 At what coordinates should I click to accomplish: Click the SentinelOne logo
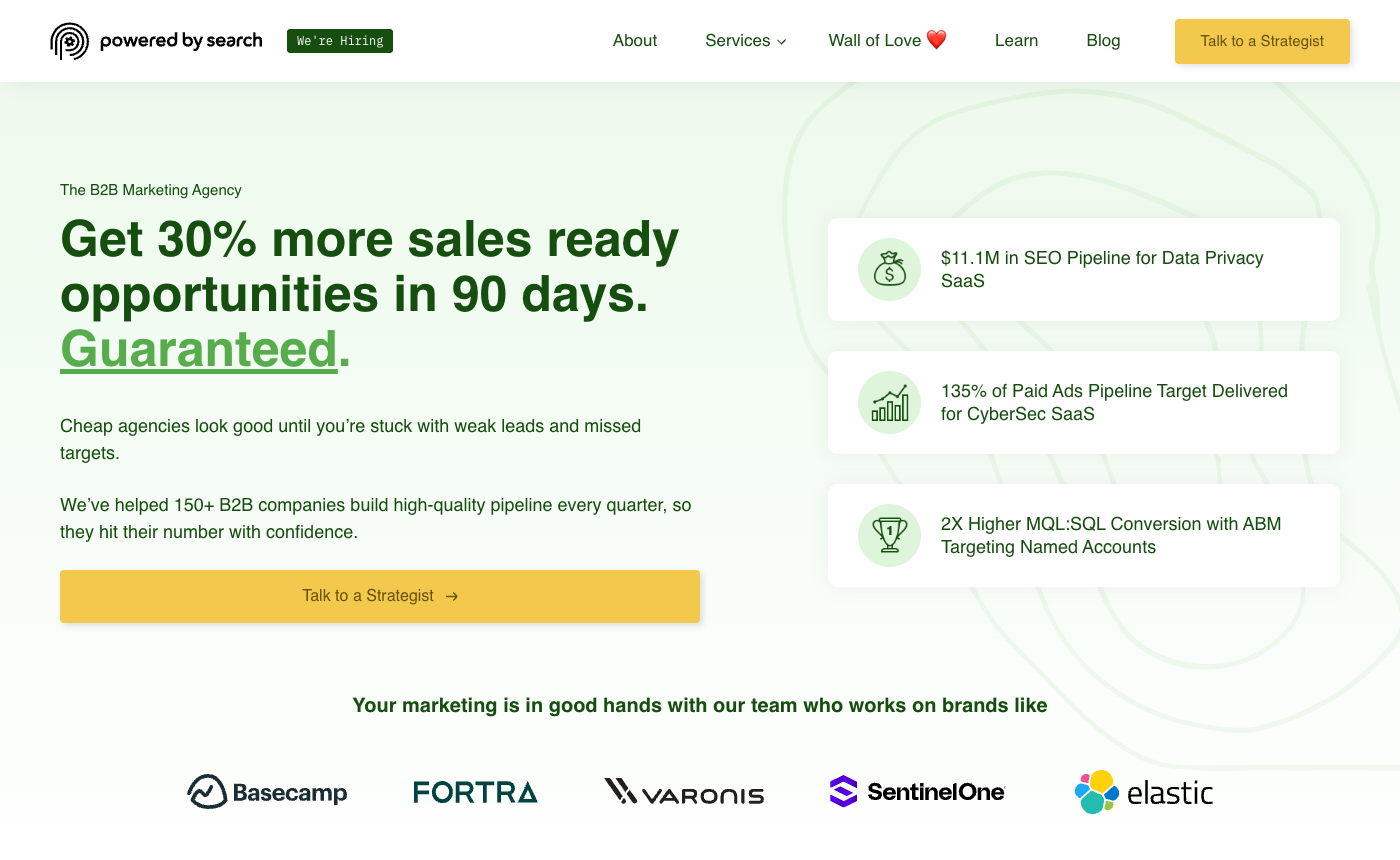point(917,792)
